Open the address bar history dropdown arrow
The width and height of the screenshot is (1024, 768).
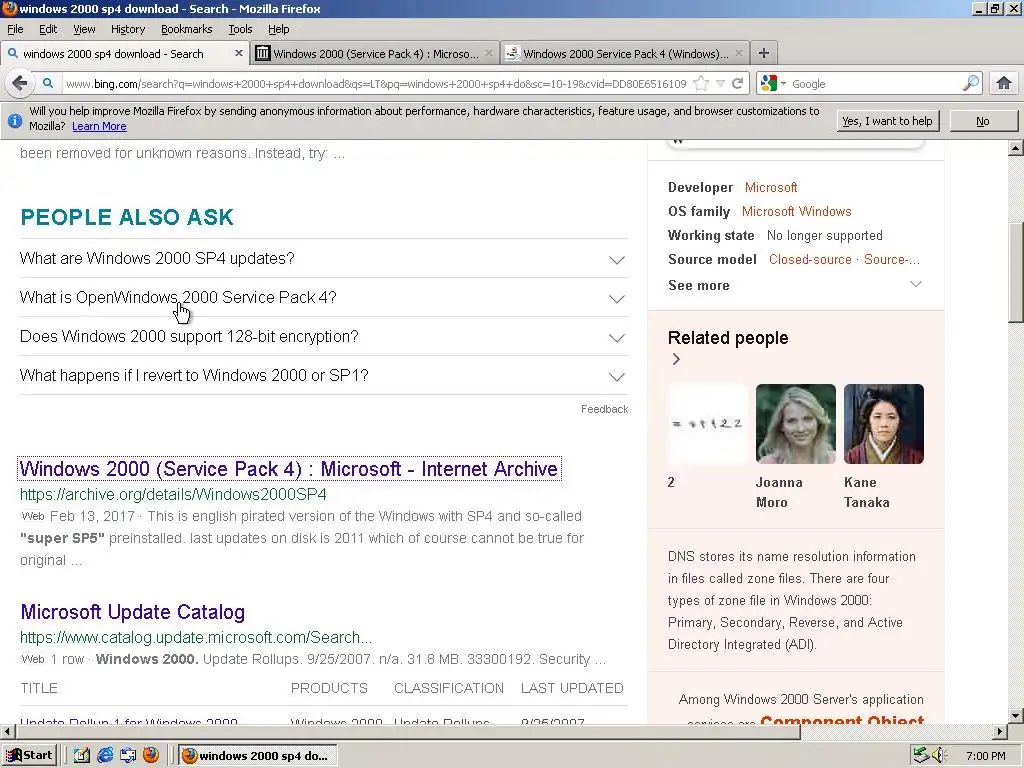click(x=720, y=84)
